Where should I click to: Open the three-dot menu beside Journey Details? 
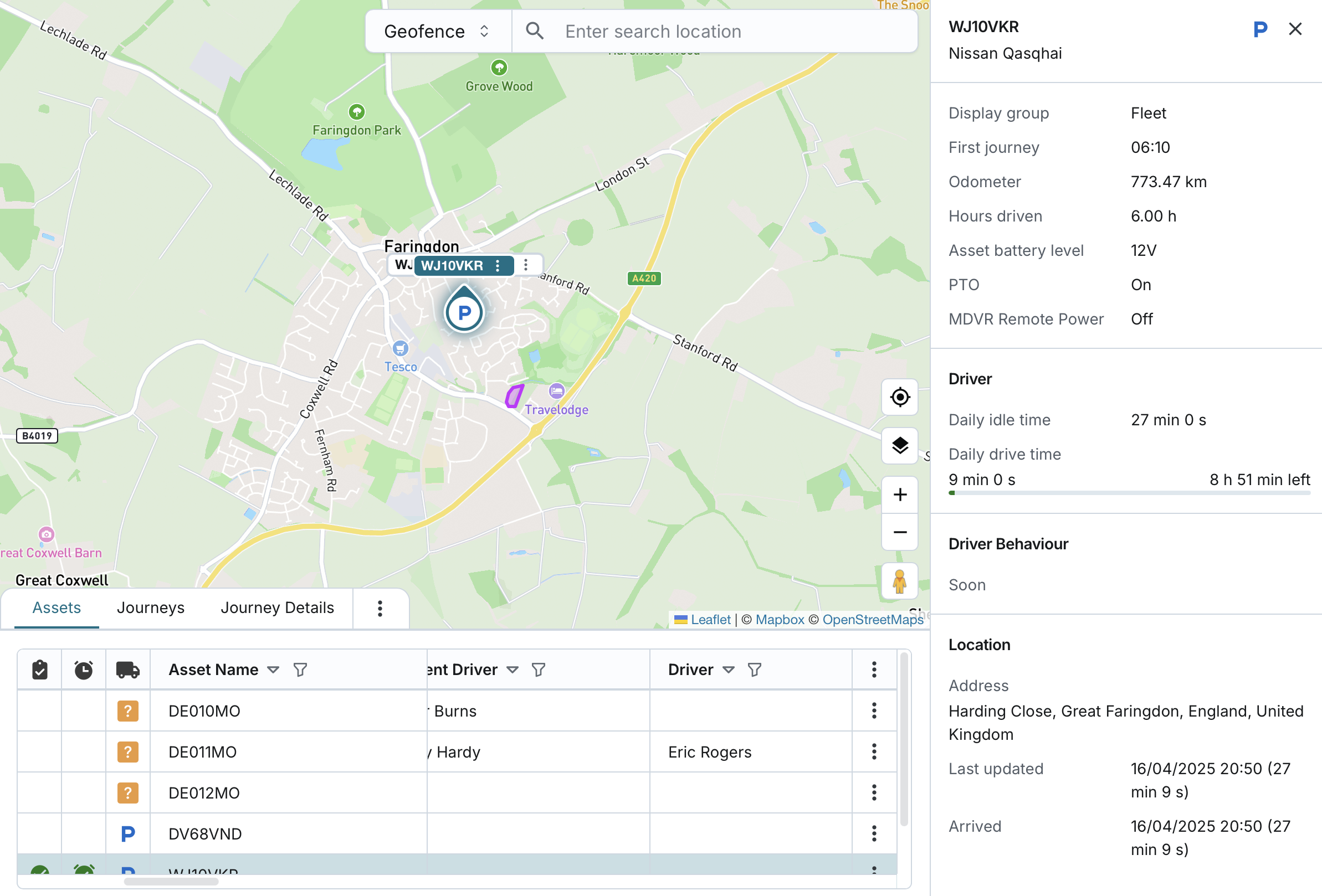click(x=380, y=609)
